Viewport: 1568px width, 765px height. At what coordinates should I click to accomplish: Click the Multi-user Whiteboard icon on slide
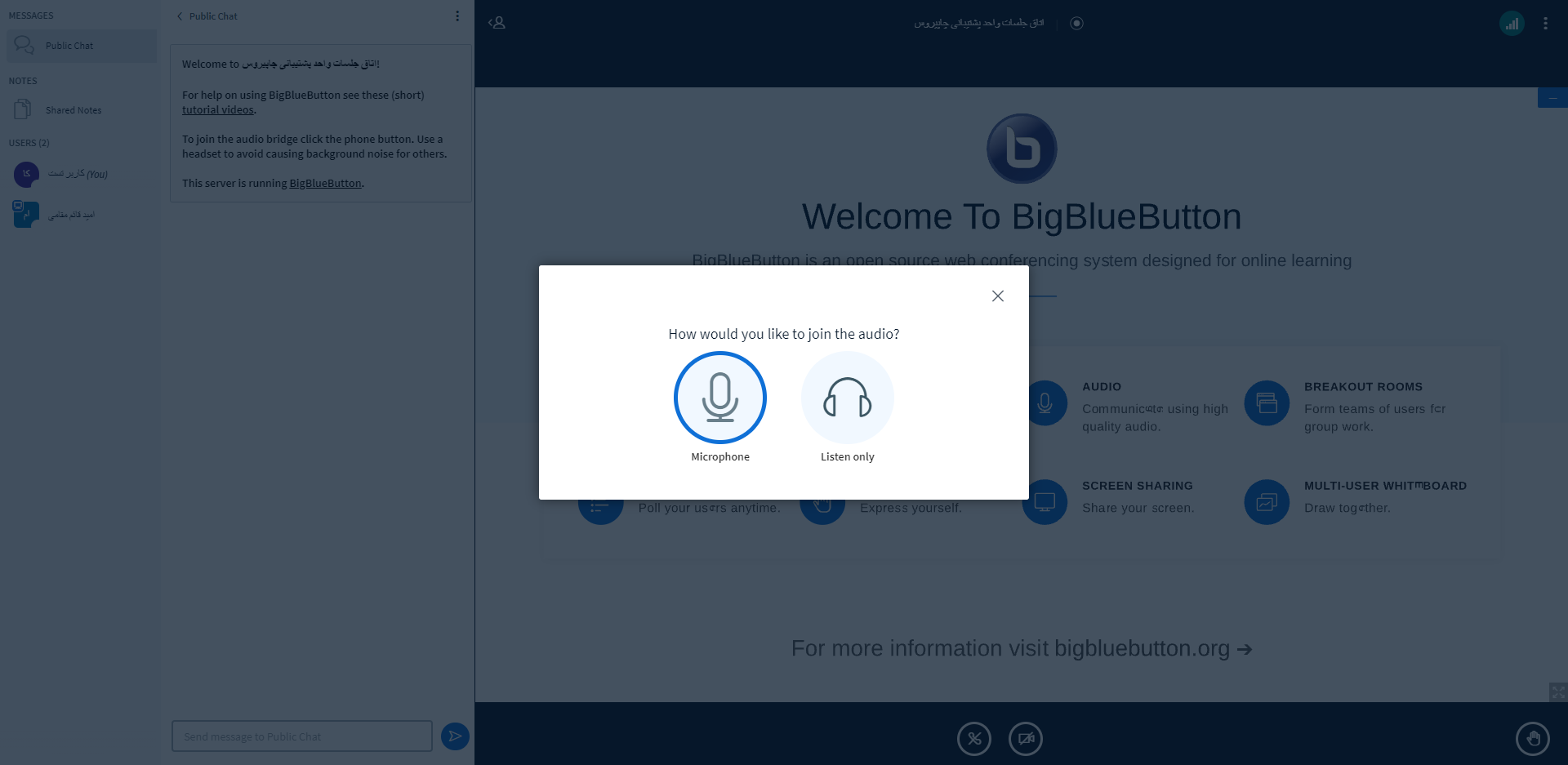pos(1267,502)
